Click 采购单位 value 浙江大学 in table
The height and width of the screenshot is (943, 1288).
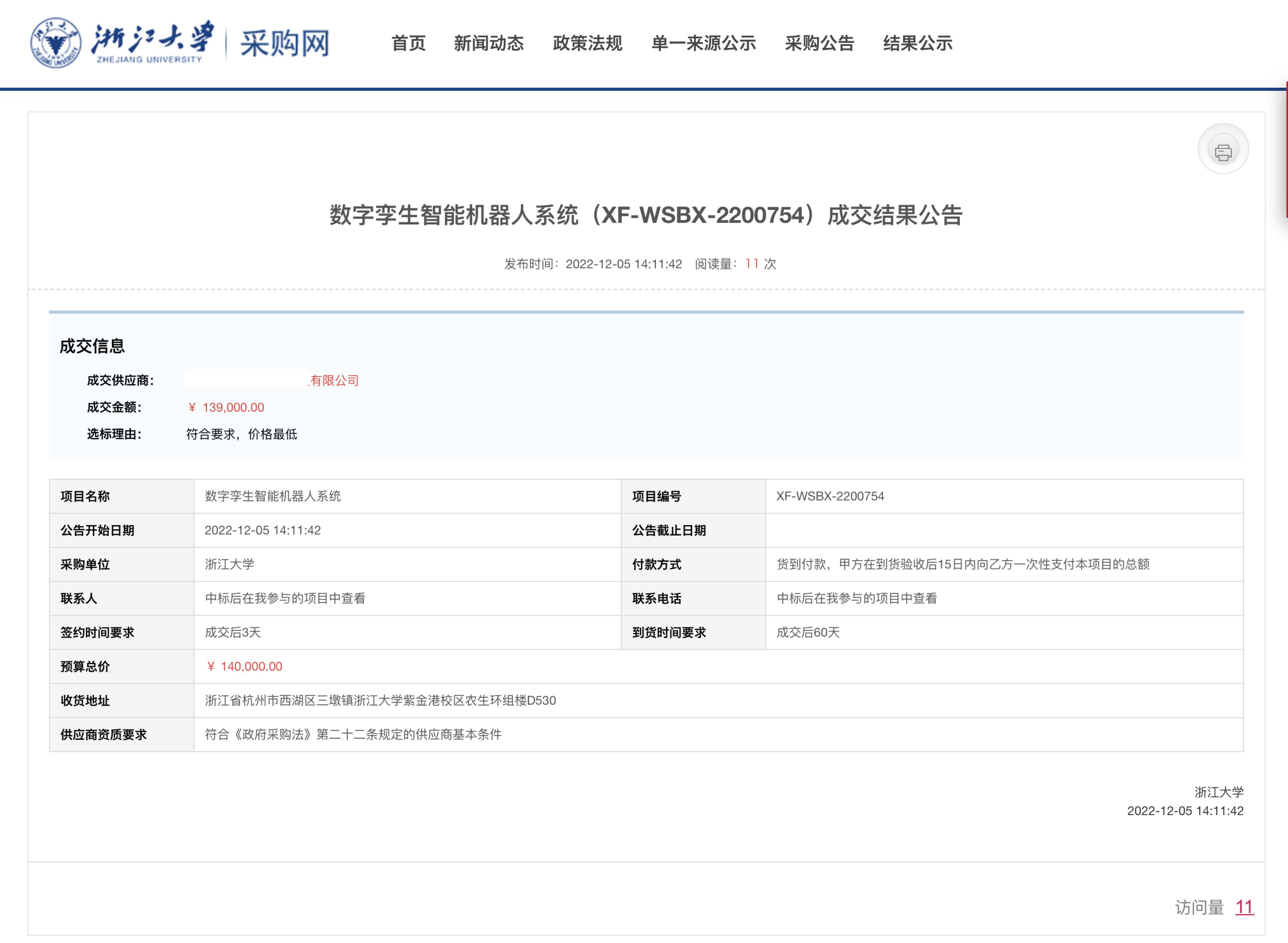tap(230, 564)
